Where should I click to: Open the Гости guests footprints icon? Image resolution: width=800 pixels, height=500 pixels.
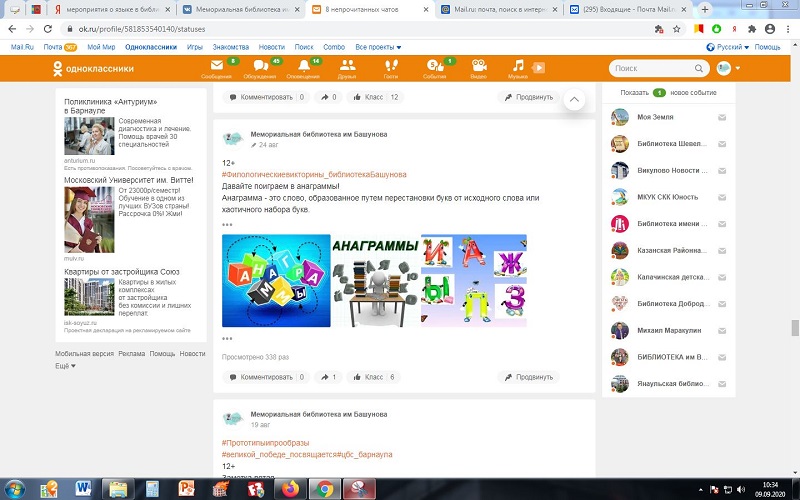pos(391,68)
